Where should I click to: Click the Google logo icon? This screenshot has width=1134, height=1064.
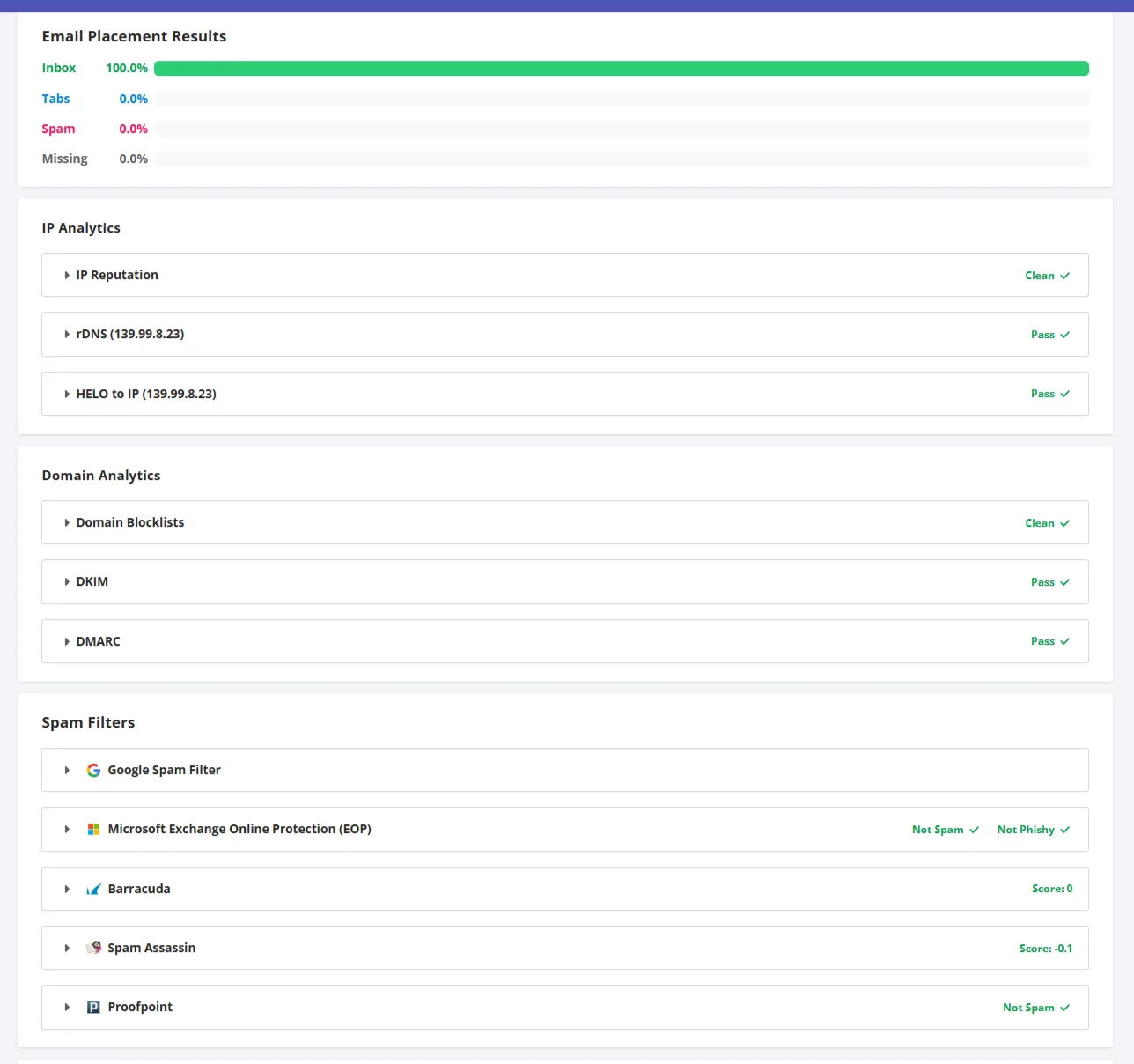click(x=93, y=770)
